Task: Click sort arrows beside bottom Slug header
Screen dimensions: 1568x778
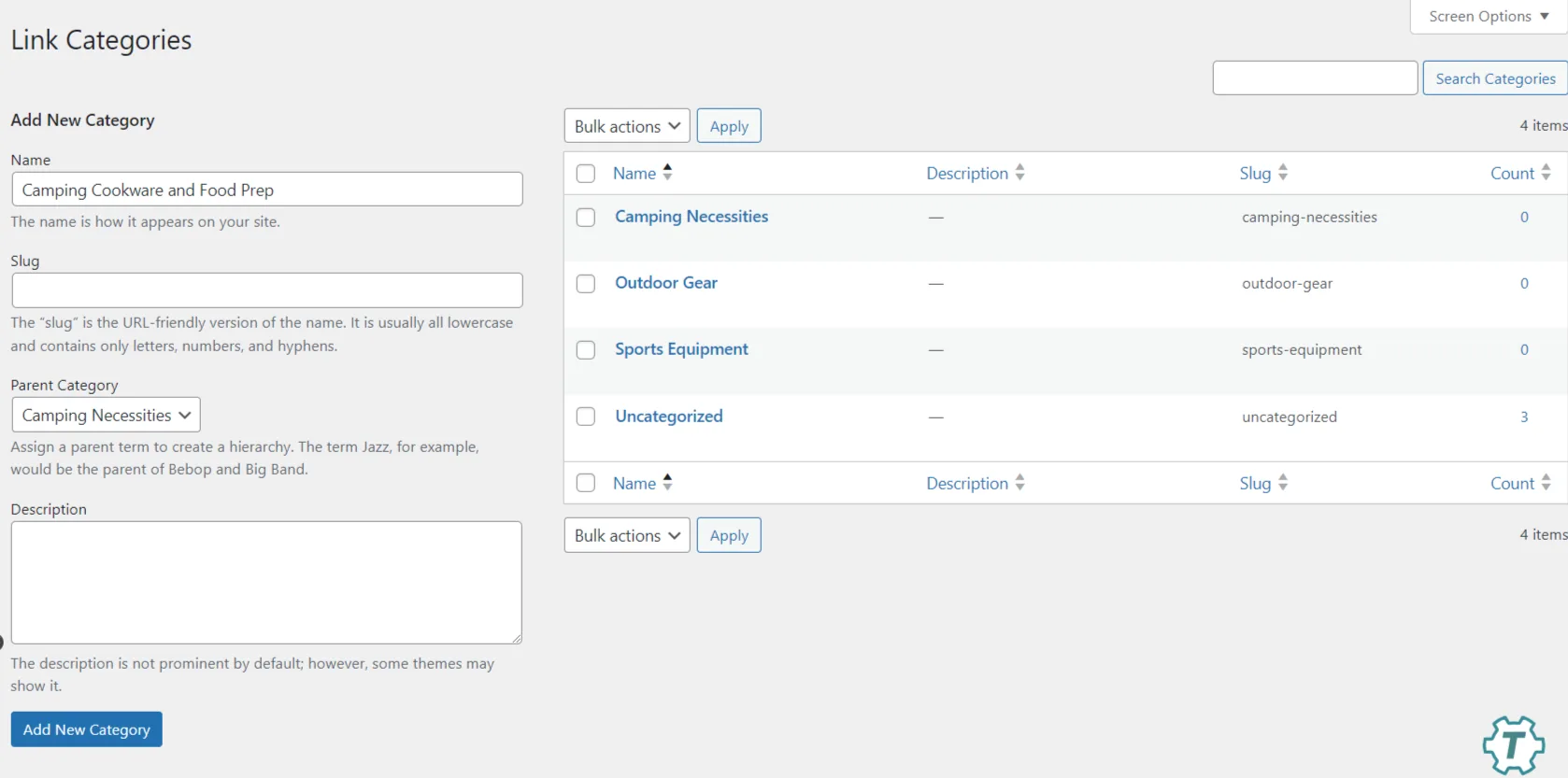Action: click(x=1283, y=483)
